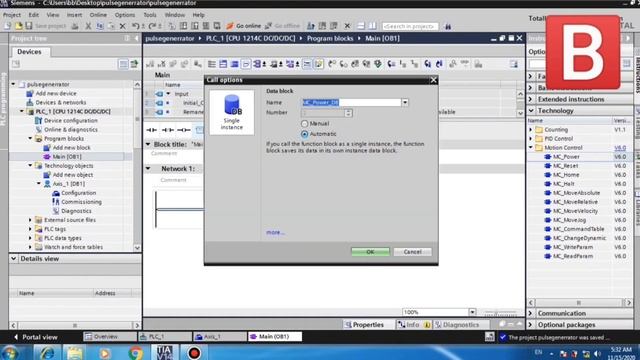
Task: Switch to the Devices tab
Action: coord(29,52)
